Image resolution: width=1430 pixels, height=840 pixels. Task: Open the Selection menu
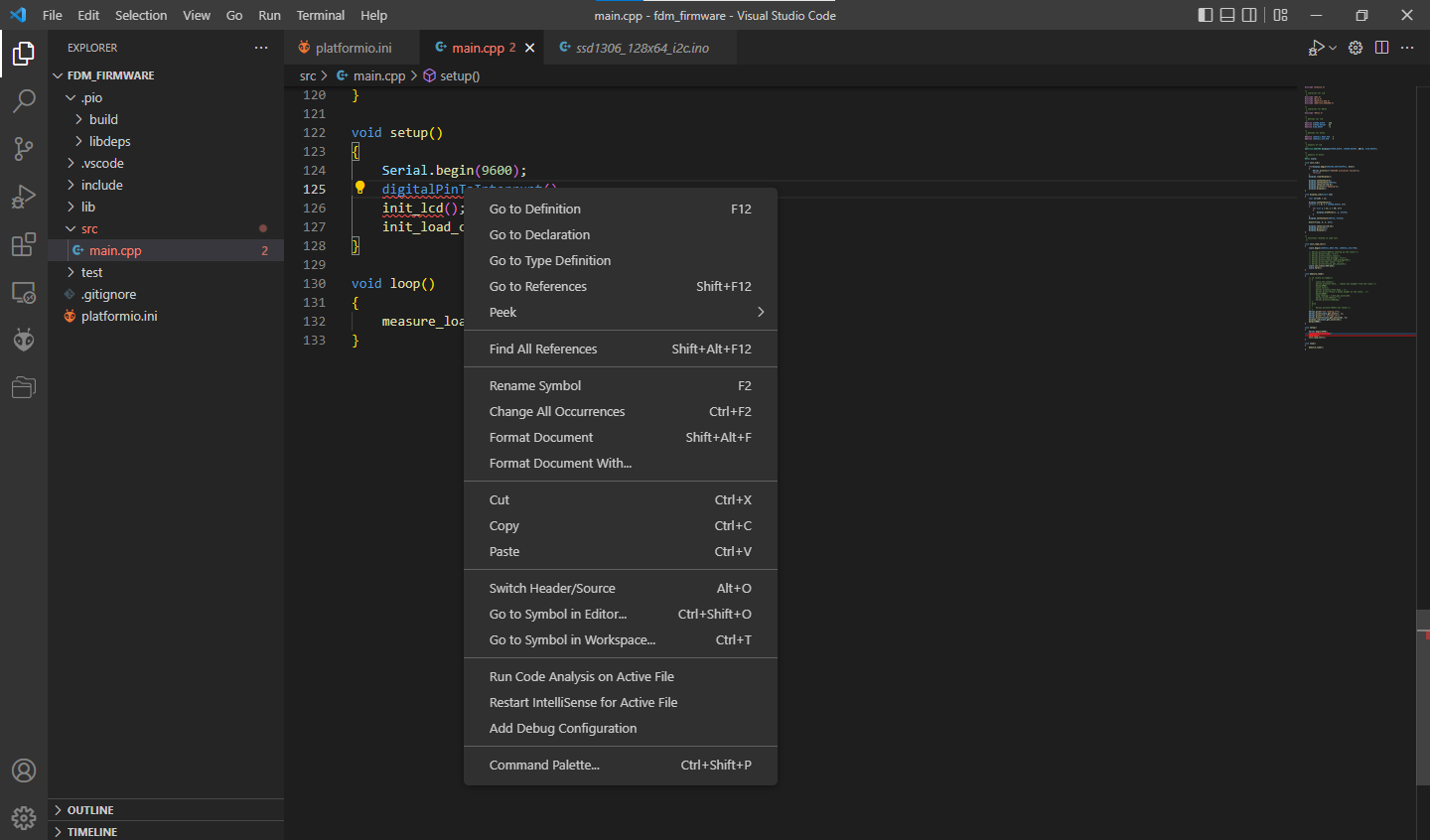[141, 15]
